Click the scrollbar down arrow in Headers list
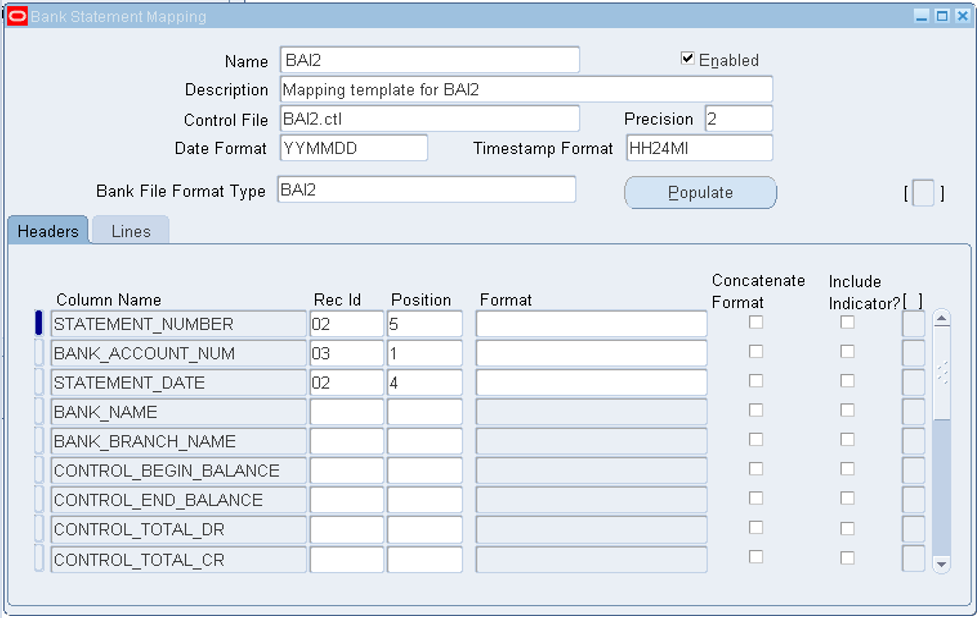Screen dimensions: 980x618 pos(941,563)
